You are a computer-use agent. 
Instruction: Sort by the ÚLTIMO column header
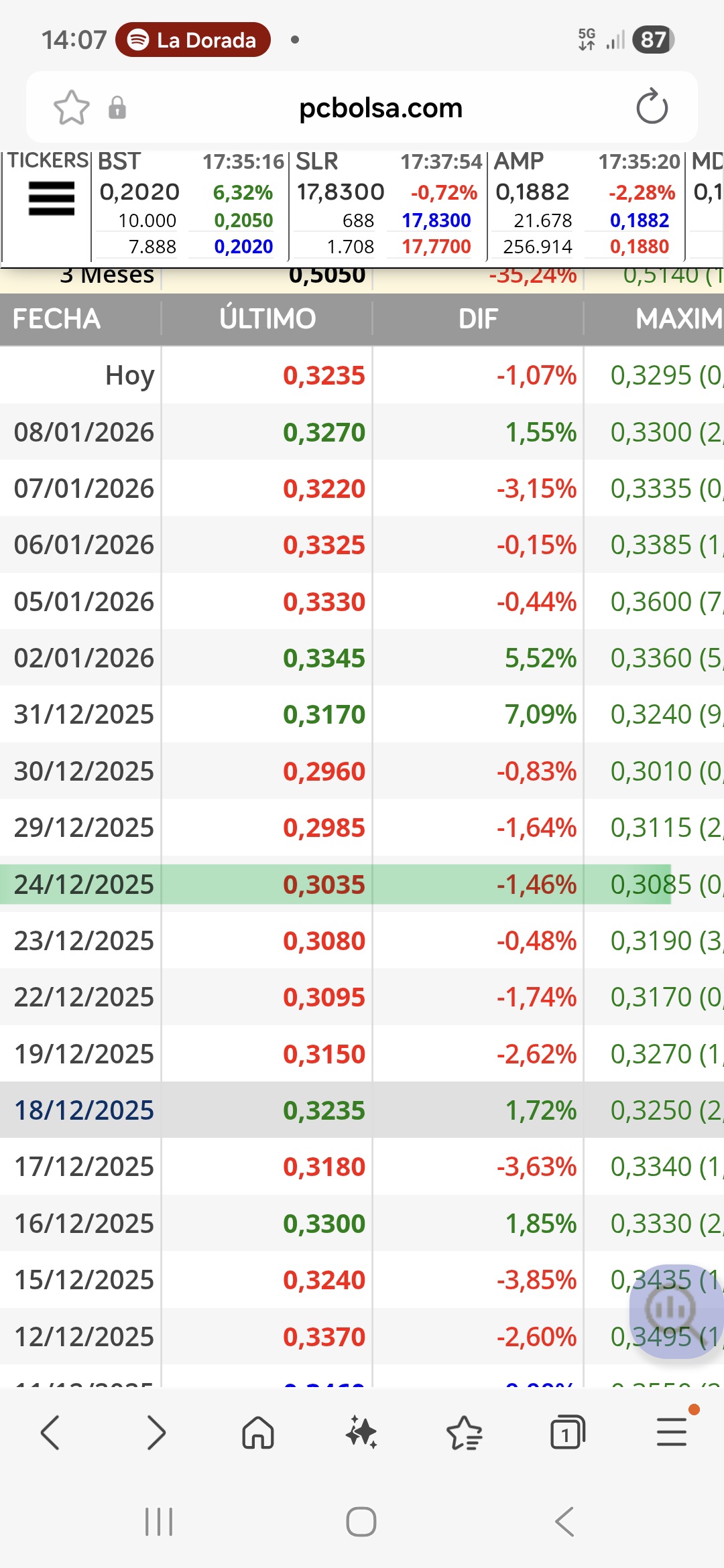point(267,319)
